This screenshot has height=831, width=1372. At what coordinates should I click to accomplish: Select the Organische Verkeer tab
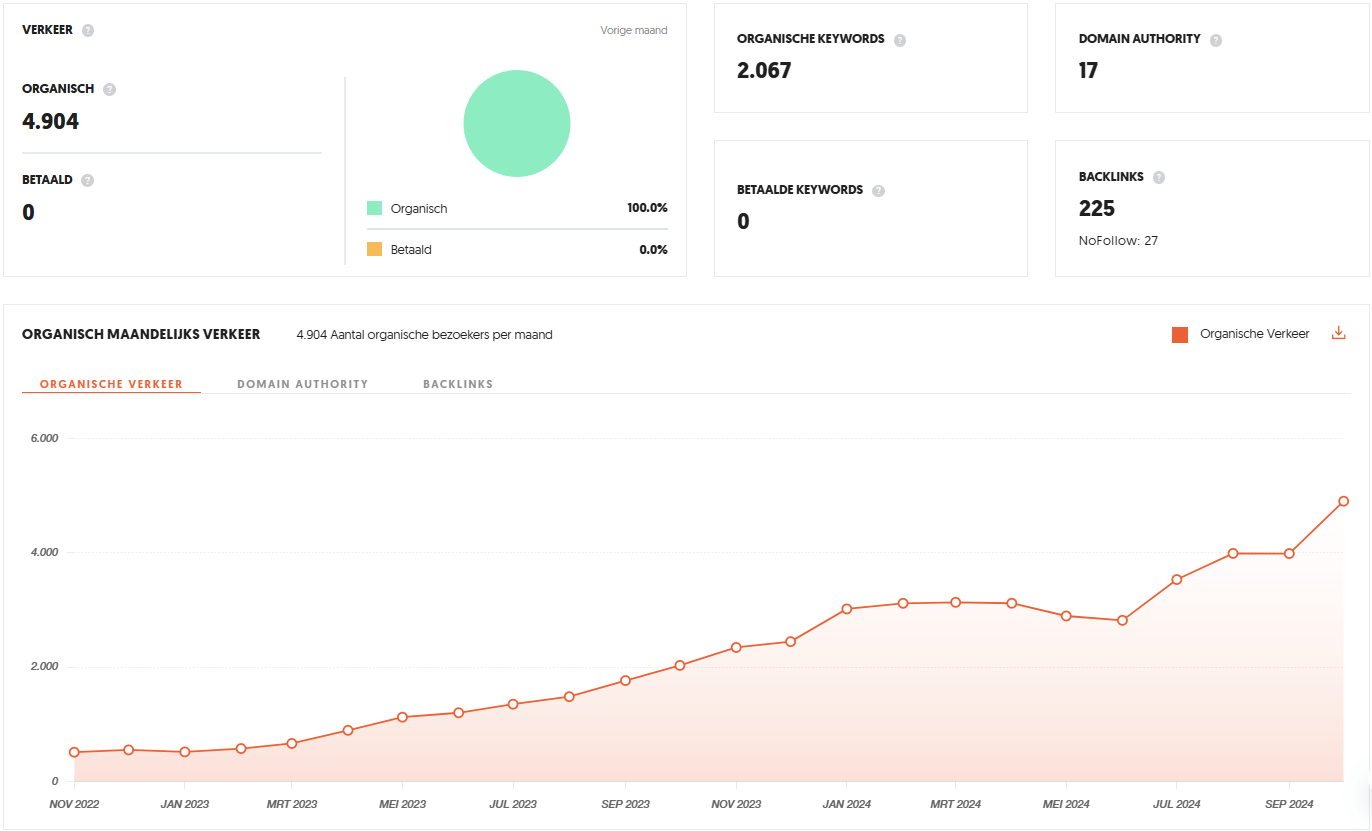tap(111, 384)
